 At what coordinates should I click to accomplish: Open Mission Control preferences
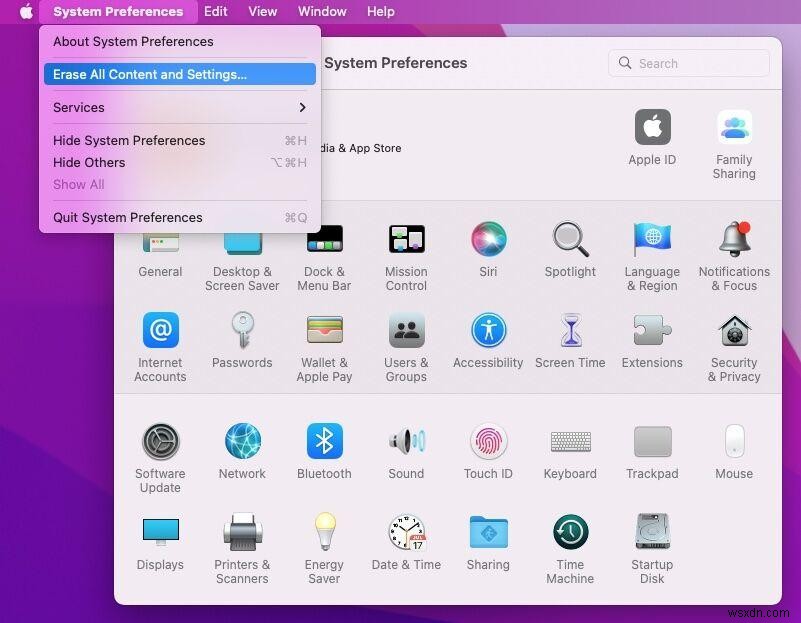pyautogui.click(x=406, y=240)
